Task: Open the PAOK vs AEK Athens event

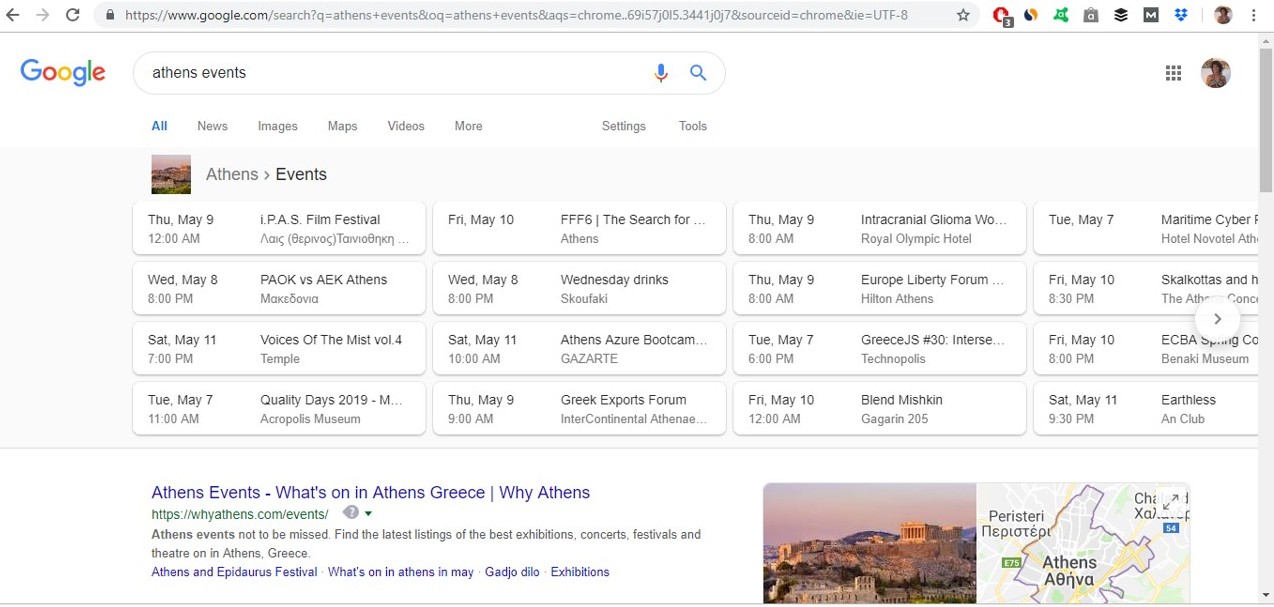Action: click(x=279, y=288)
